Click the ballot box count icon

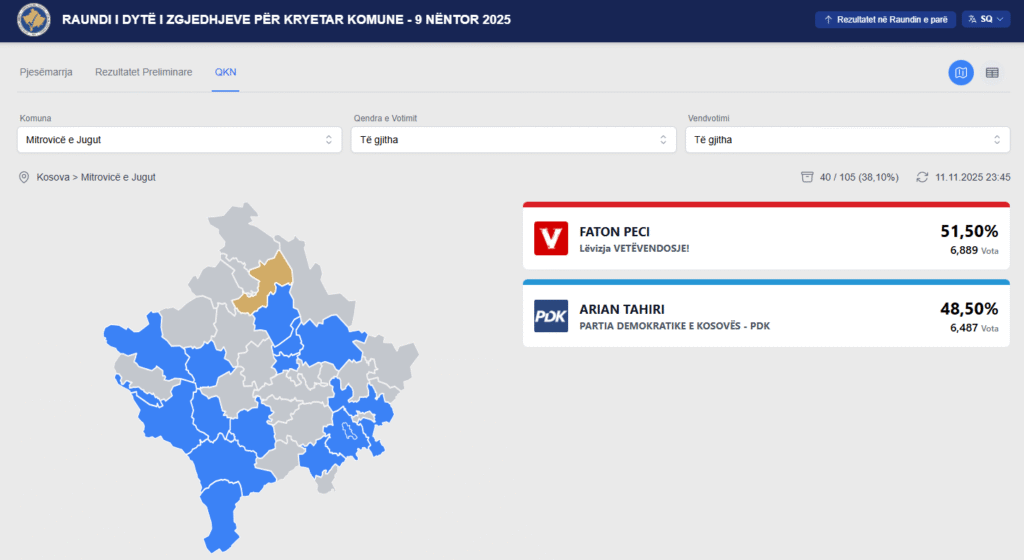coord(807,177)
